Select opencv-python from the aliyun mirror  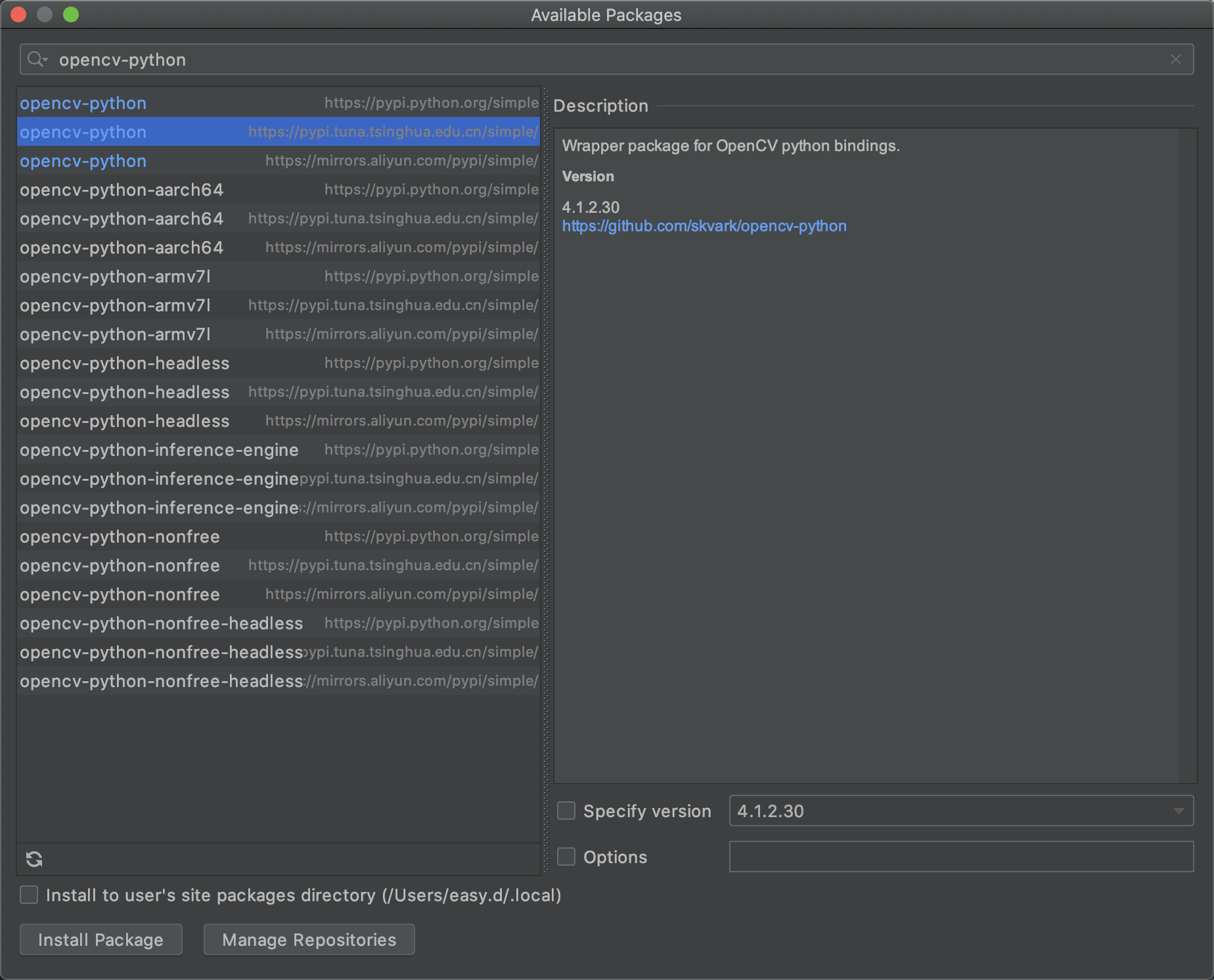pyautogui.click(x=279, y=160)
